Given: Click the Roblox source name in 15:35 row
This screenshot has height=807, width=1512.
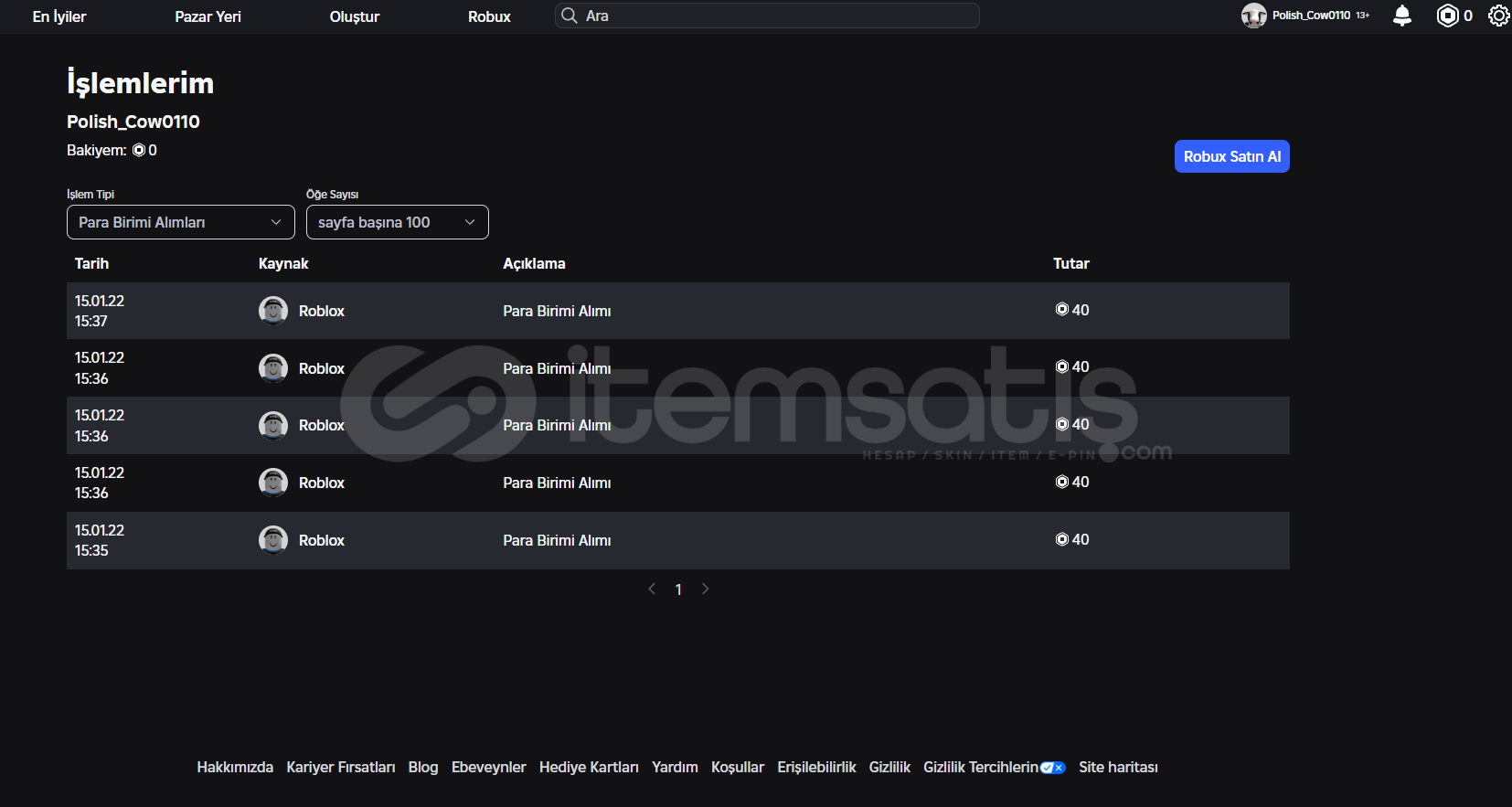Looking at the screenshot, I should point(322,540).
